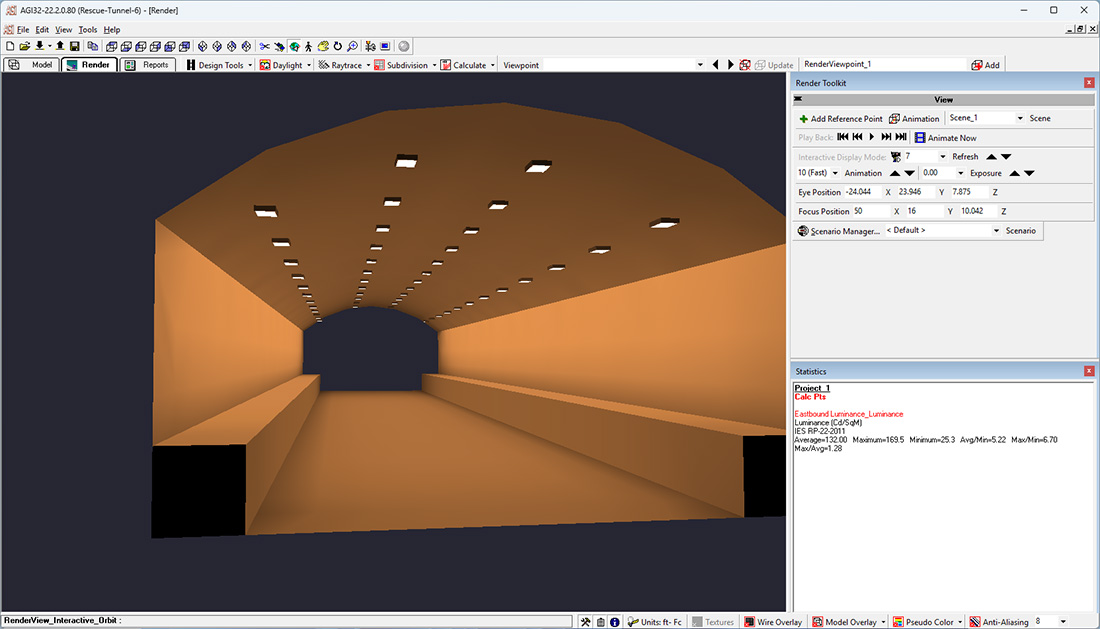Toggle Model Overlay in the status bar
Screen dimensions: 1100x629
(845, 622)
